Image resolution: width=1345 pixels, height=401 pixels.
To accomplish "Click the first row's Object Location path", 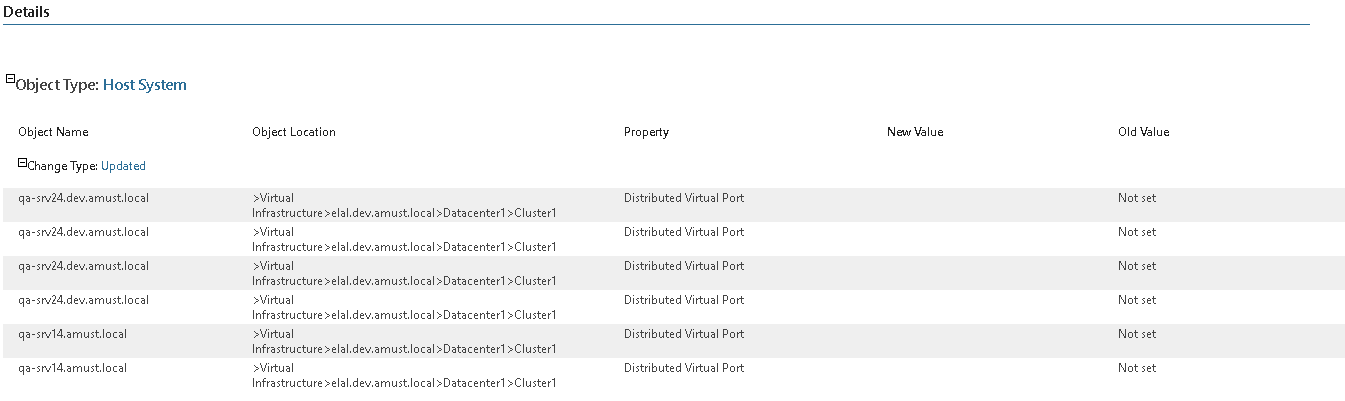I will click(x=403, y=205).
